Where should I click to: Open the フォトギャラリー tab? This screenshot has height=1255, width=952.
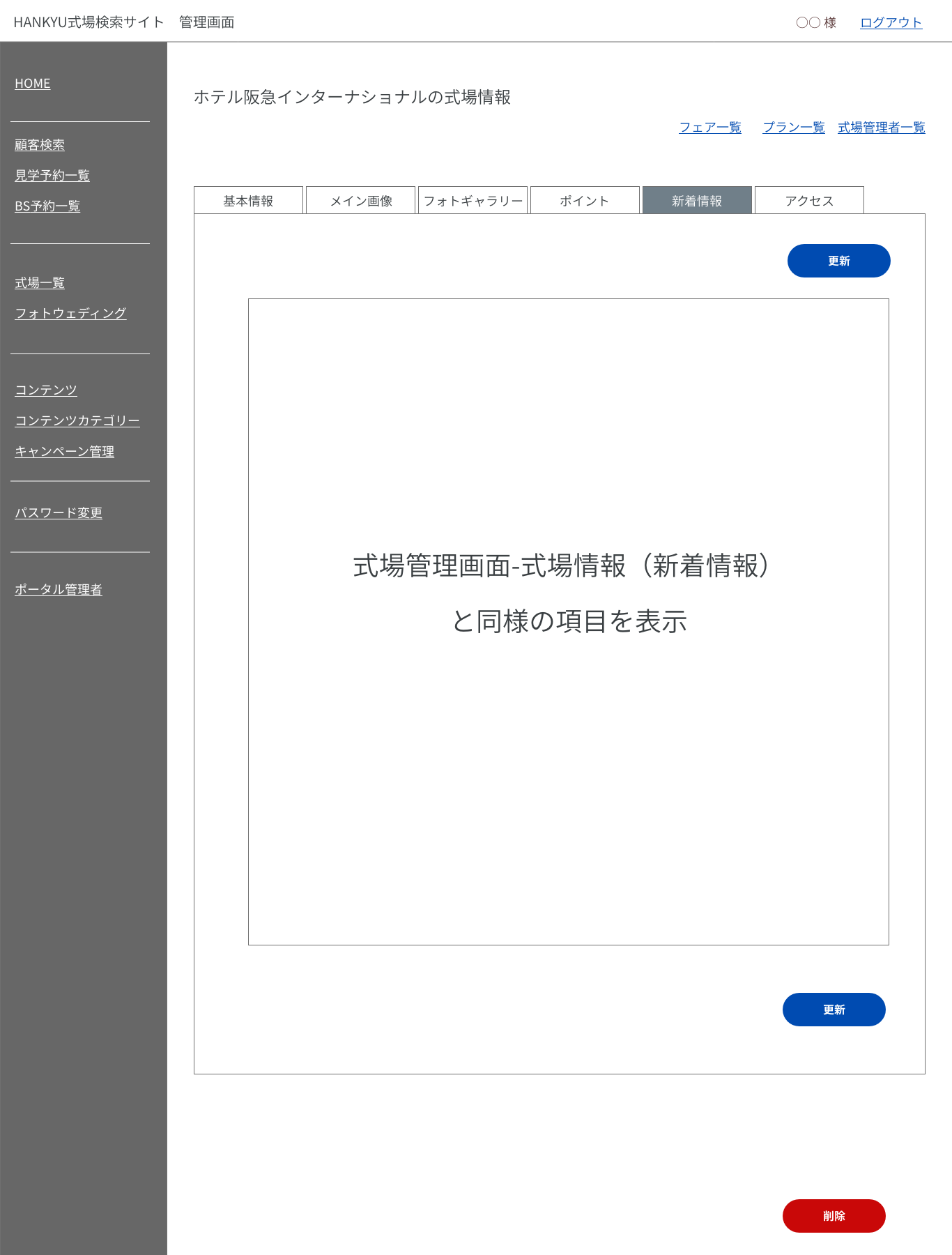(473, 201)
